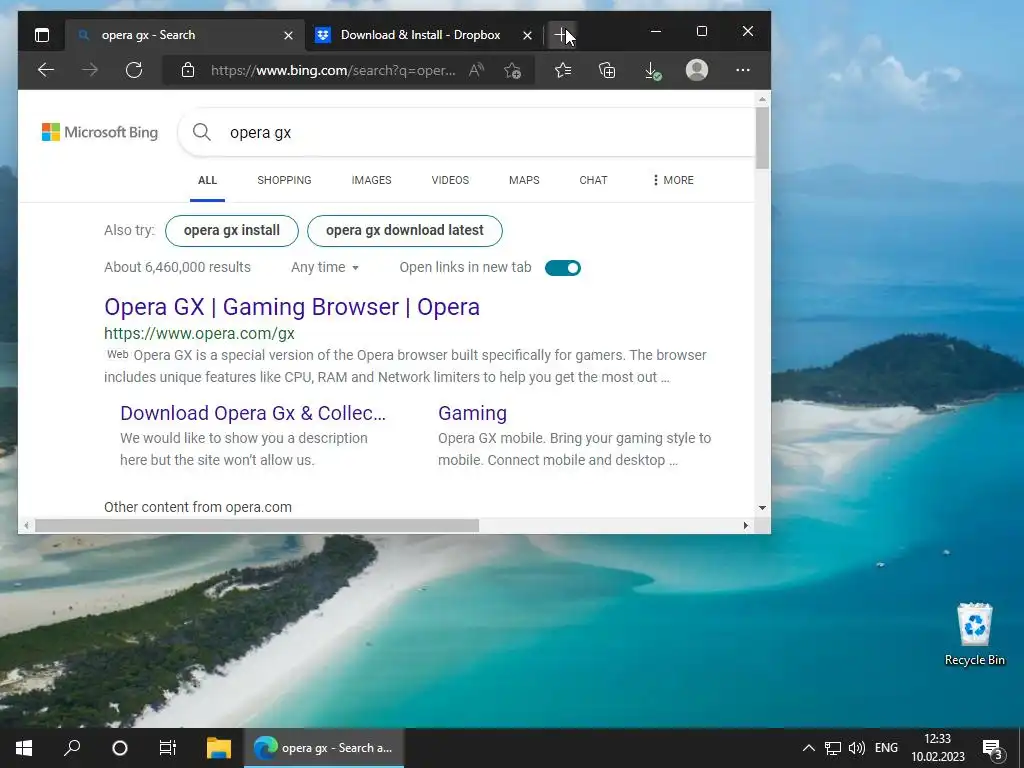Expand the MORE search categories menu

673,180
